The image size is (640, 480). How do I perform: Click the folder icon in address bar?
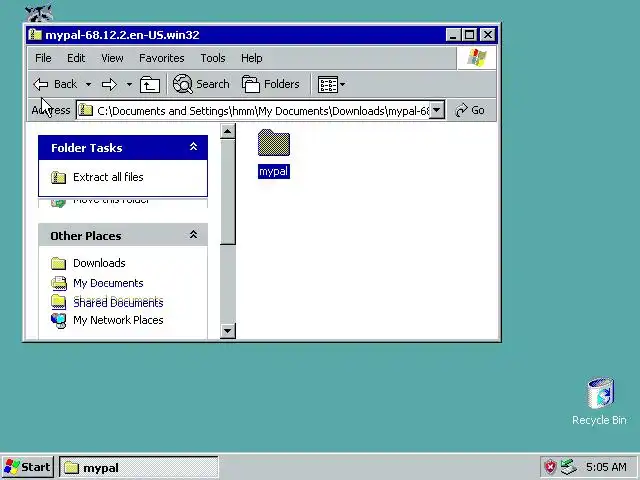pyautogui.click(x=86, y=110)
